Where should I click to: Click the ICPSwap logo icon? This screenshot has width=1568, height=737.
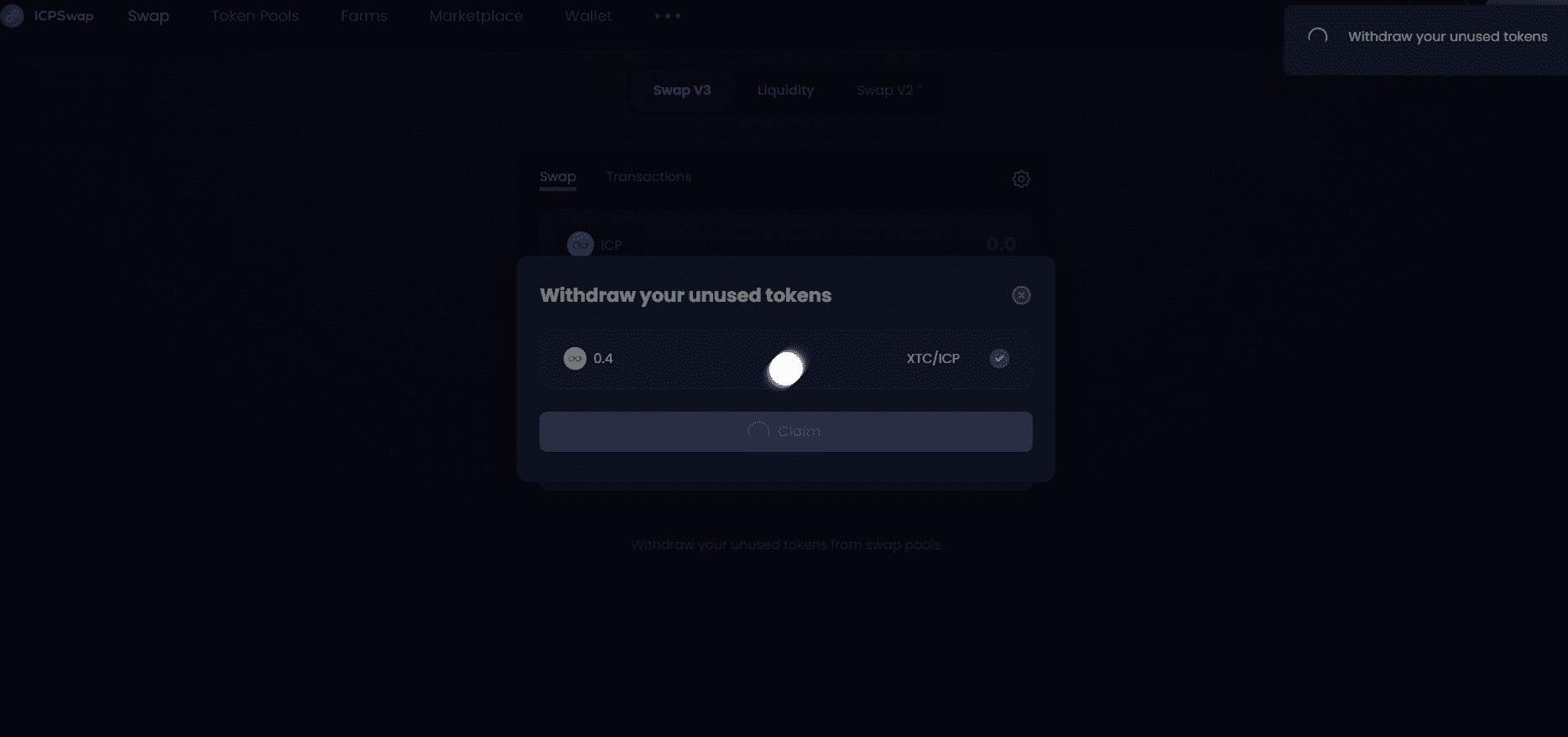point(13,16)
